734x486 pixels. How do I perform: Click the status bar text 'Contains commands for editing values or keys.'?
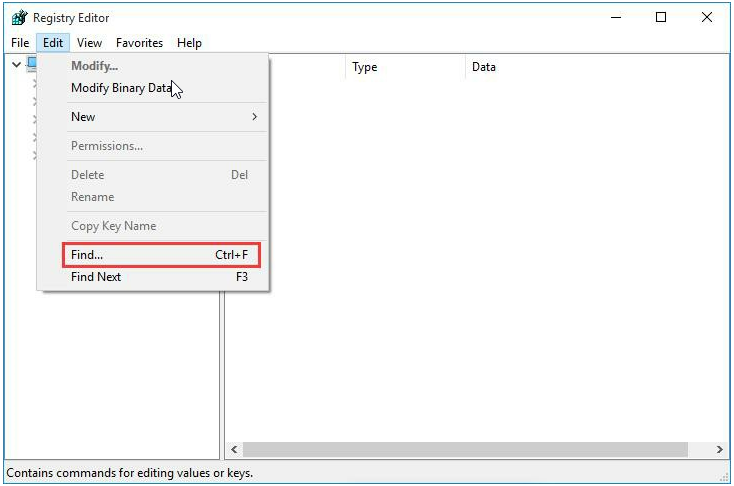click(130, 473)
